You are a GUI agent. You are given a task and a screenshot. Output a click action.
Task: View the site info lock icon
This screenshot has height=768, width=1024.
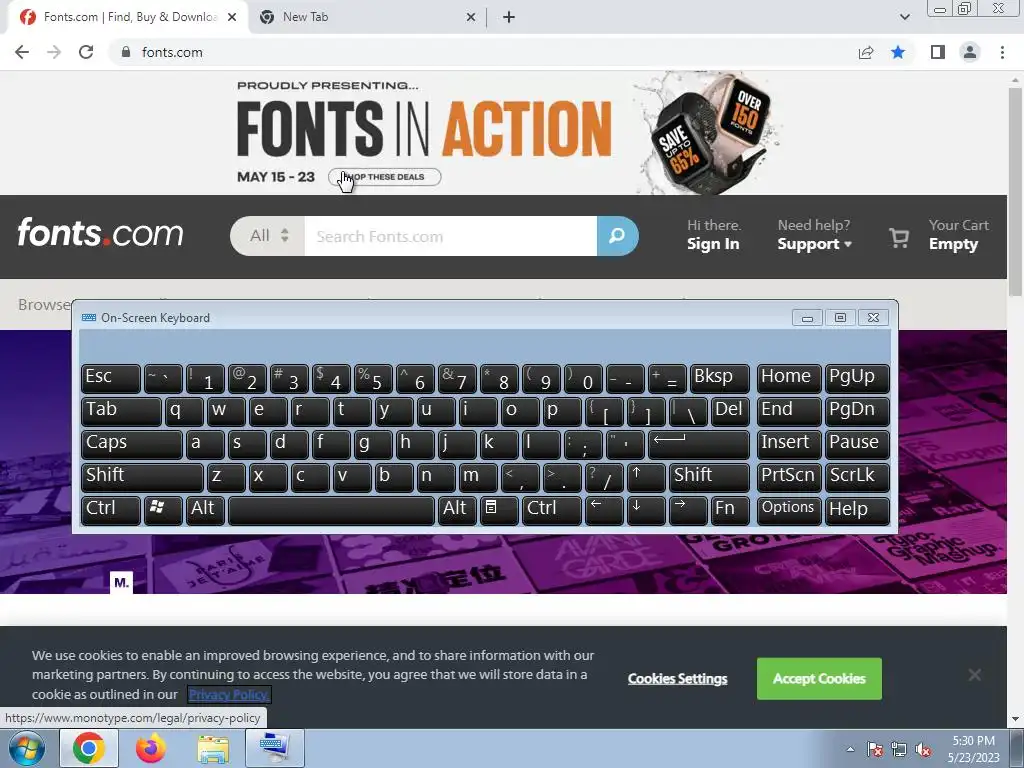click(x=126, y=52)
